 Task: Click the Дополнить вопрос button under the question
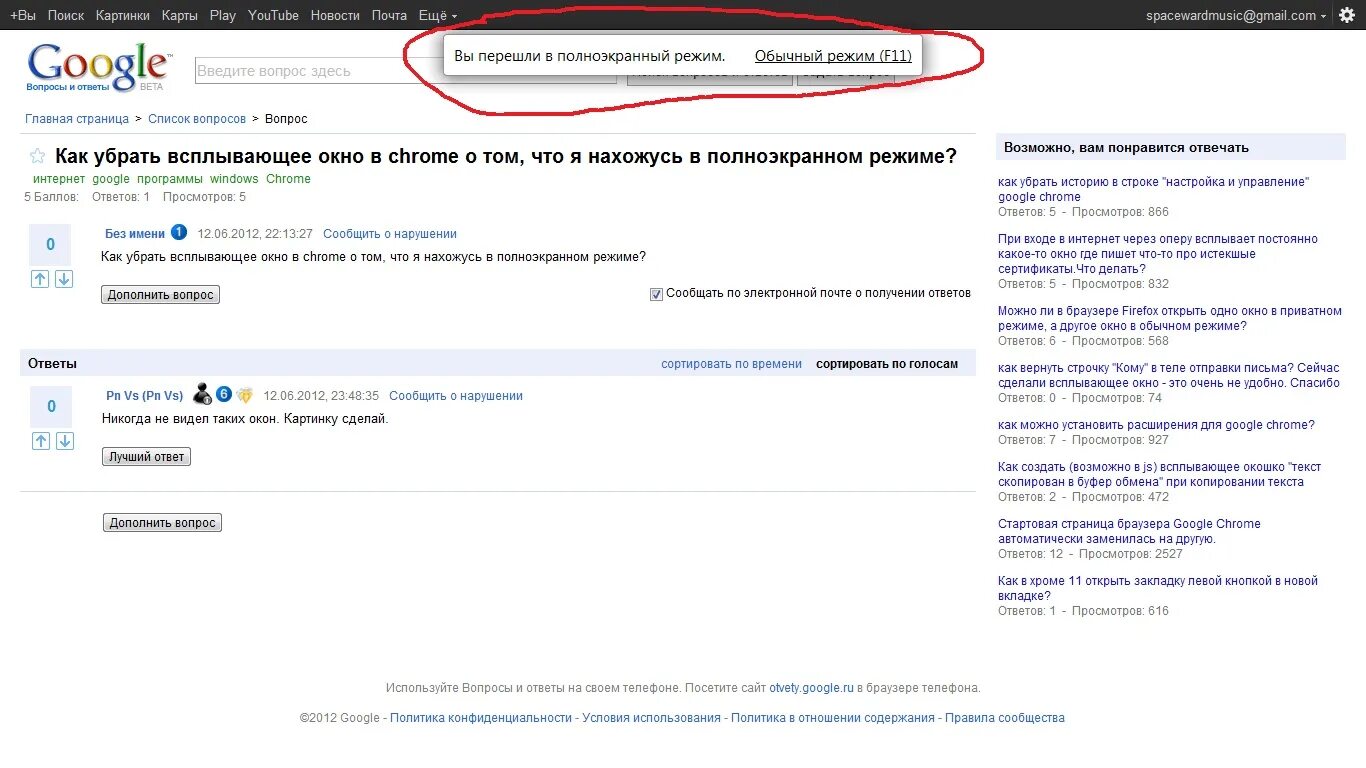(160, 295)
